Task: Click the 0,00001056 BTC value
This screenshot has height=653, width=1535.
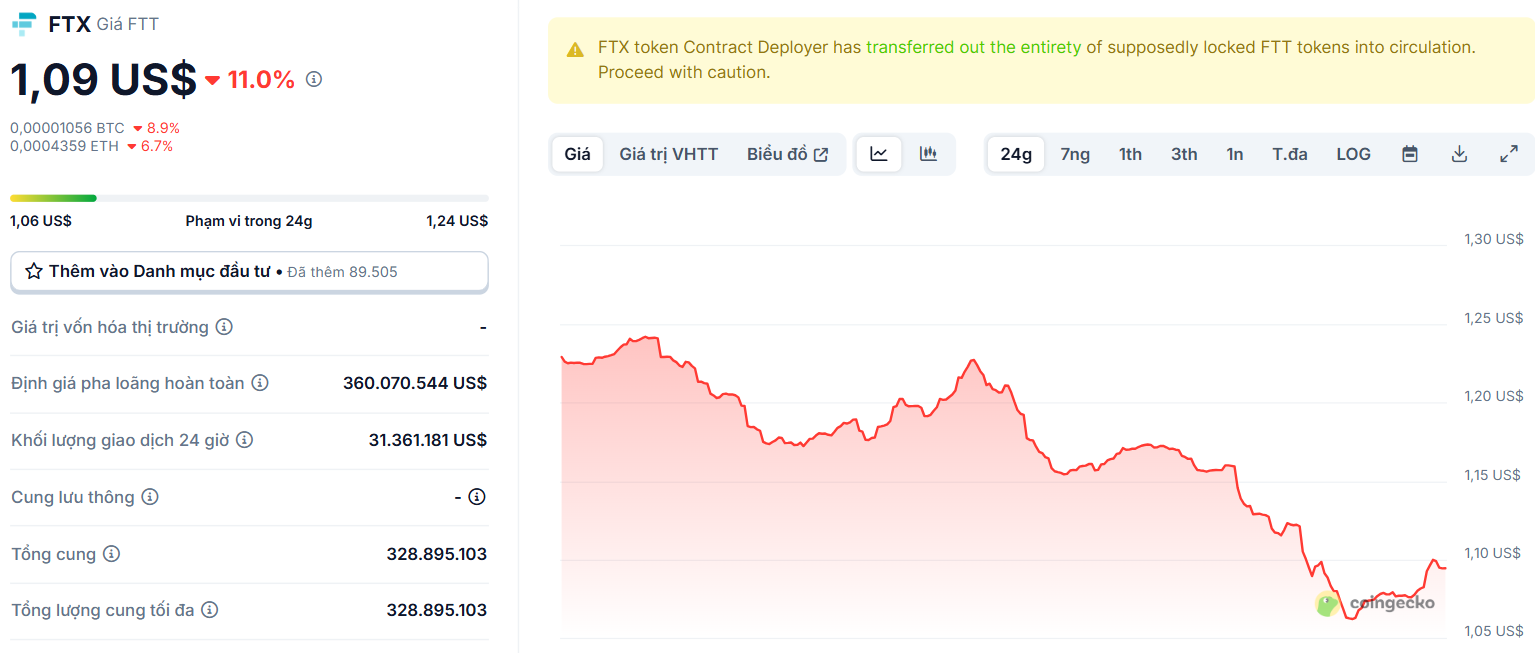Action: [67, 128]
